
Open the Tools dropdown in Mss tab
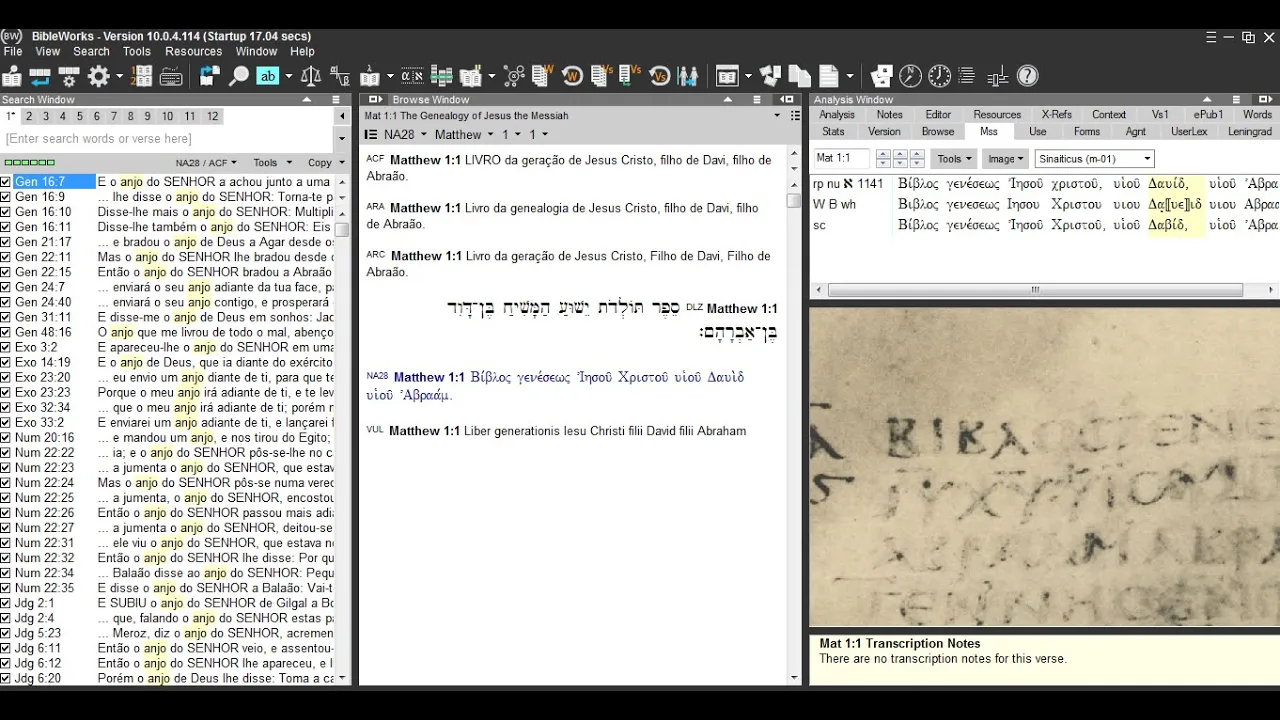tap(954, 158)
